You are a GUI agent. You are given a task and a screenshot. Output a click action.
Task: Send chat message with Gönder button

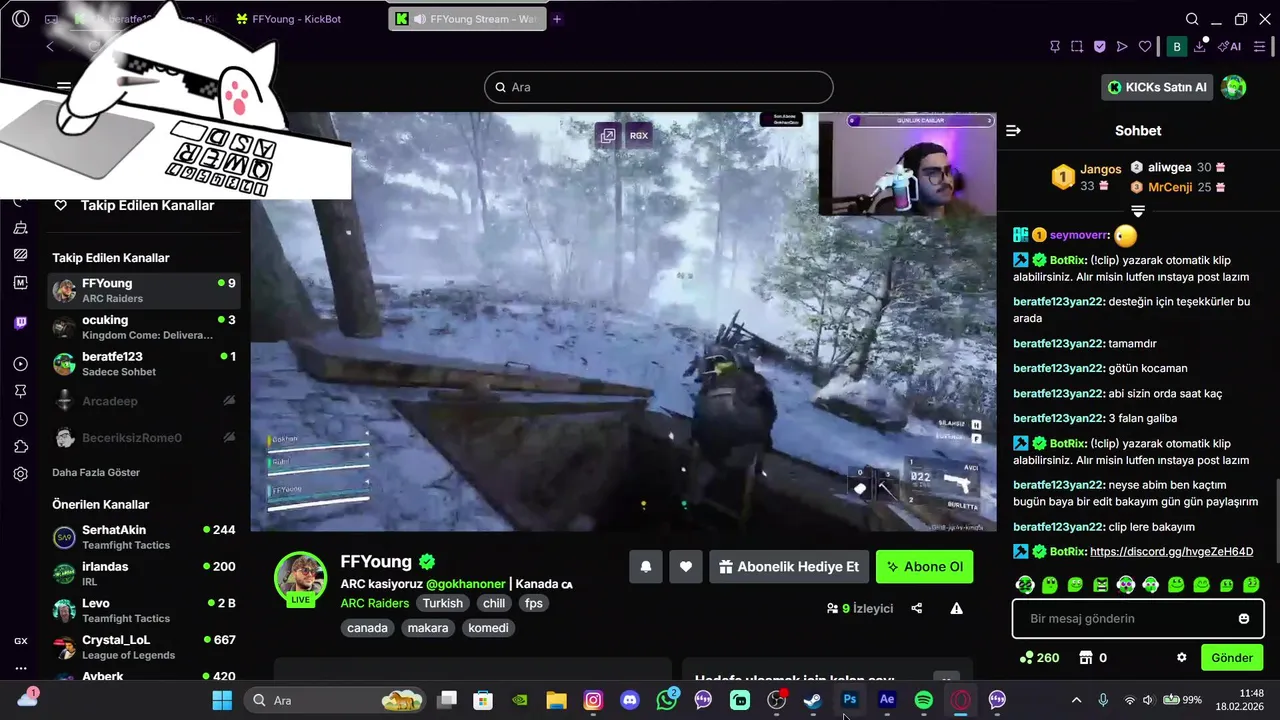coord(1232,658)
